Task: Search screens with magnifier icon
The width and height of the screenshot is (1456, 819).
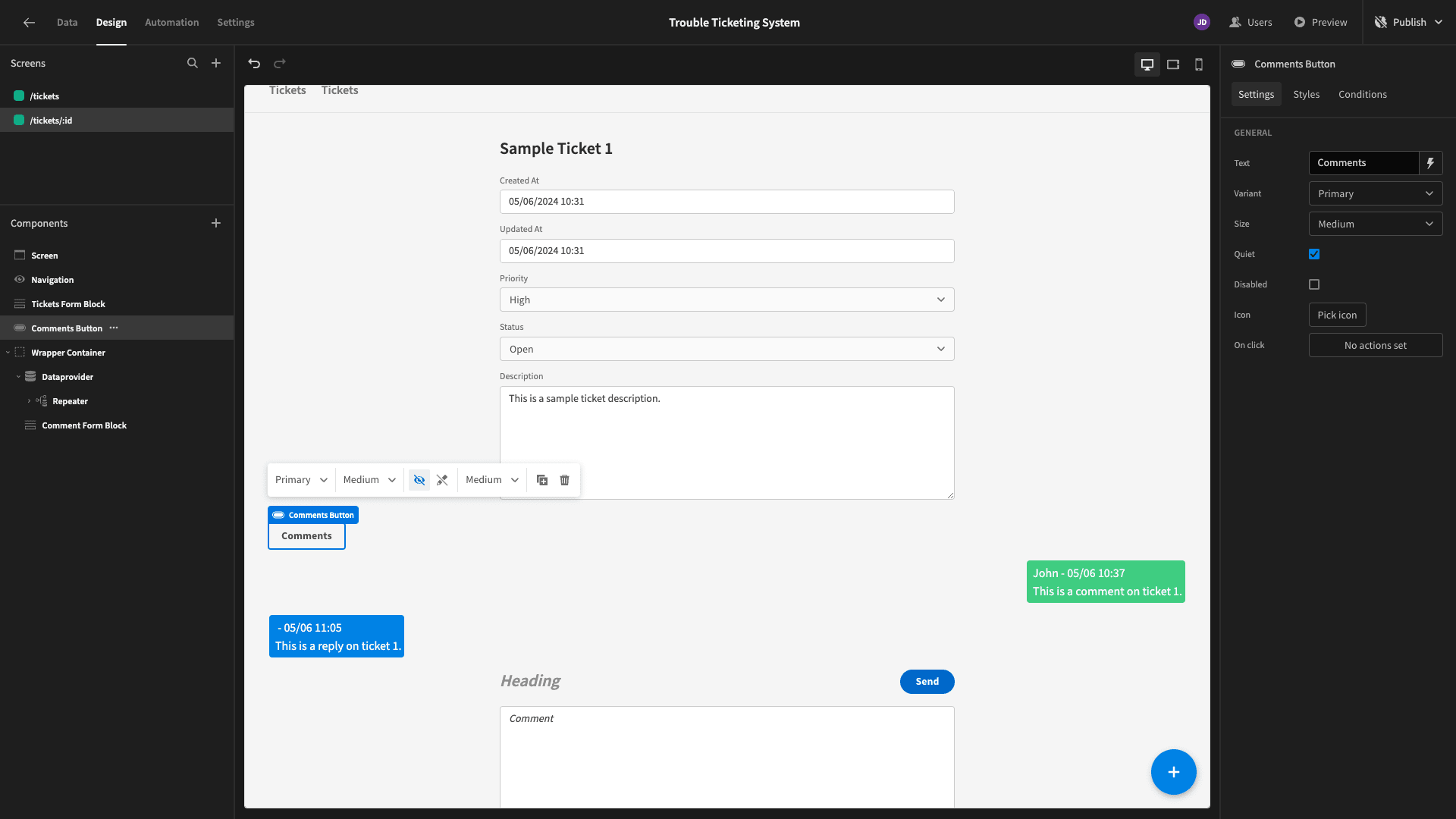Action: point(193,64)
